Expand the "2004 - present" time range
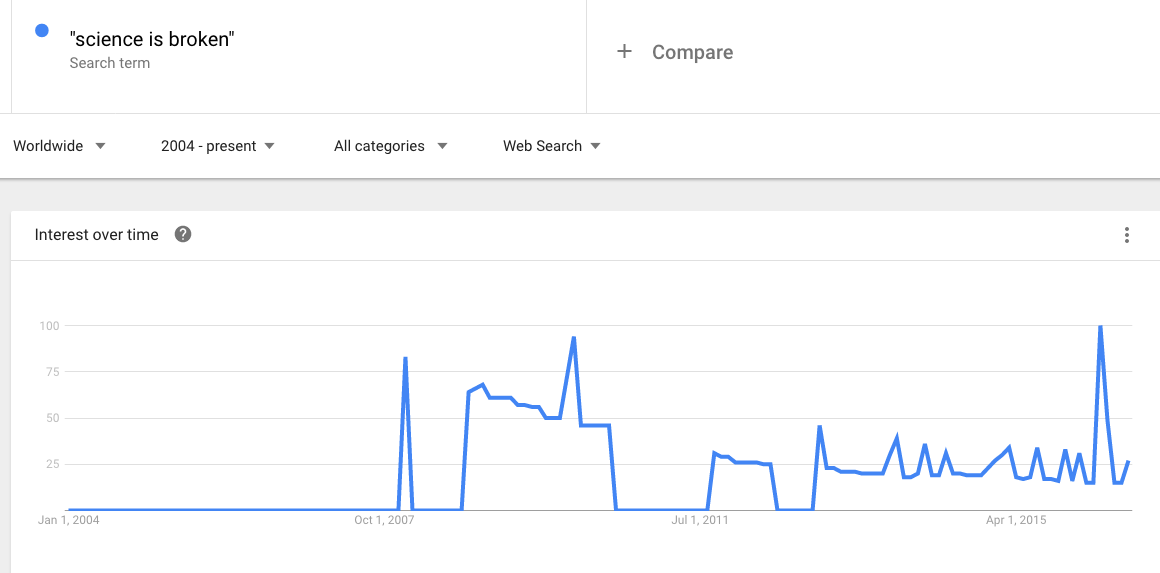Viewport: 1160px width, 573px height. (x=217, y=146)
